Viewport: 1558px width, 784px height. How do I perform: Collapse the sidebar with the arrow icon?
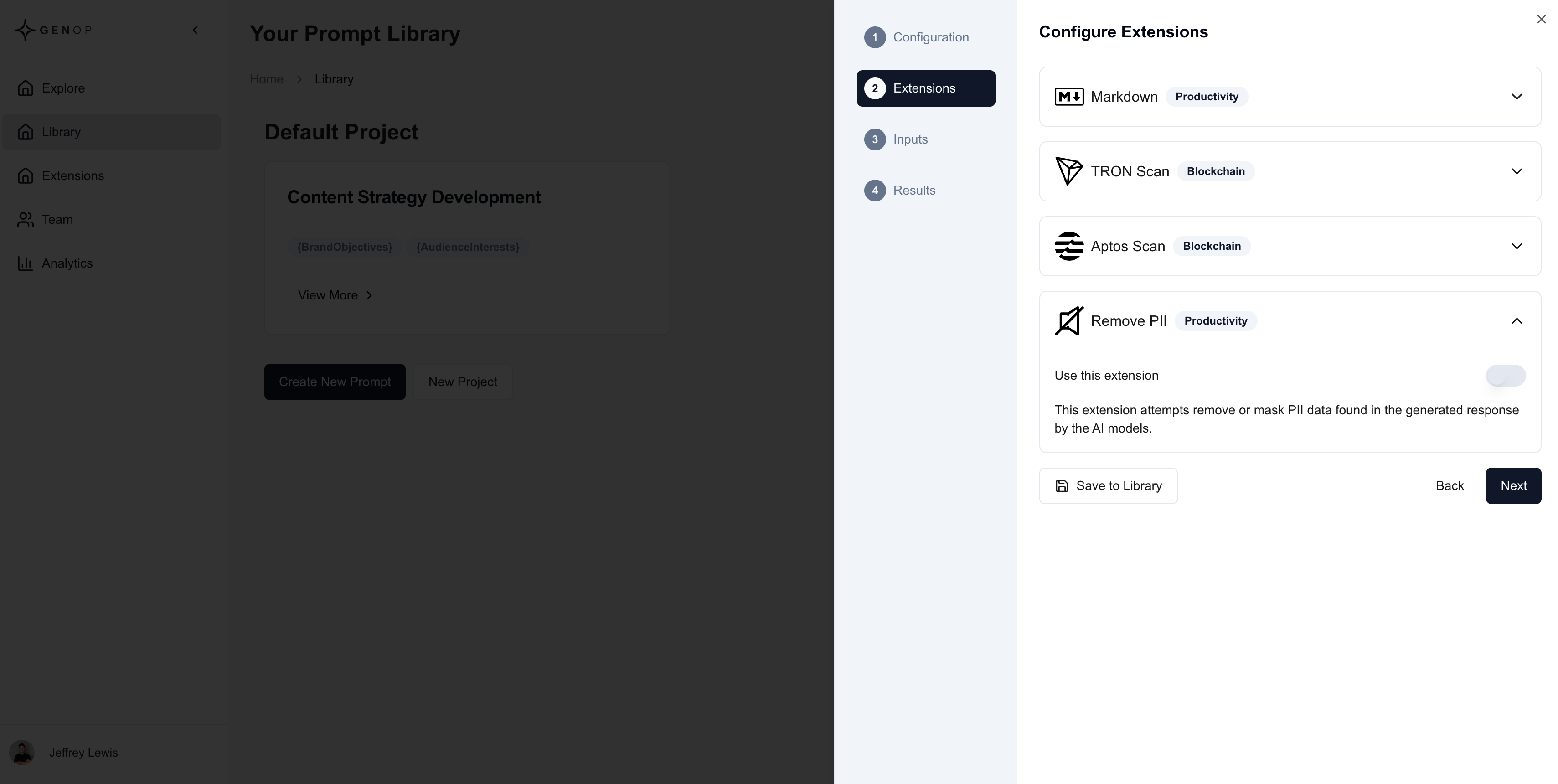pos(195,30)
